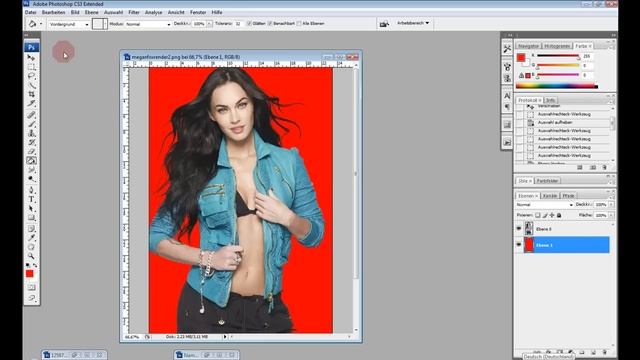Image resolution: width=640 pixels, height=360 pixels.
Task: Open the Paragraph panel dock icon
Action: pyautogui.click(x=507, y=107)
